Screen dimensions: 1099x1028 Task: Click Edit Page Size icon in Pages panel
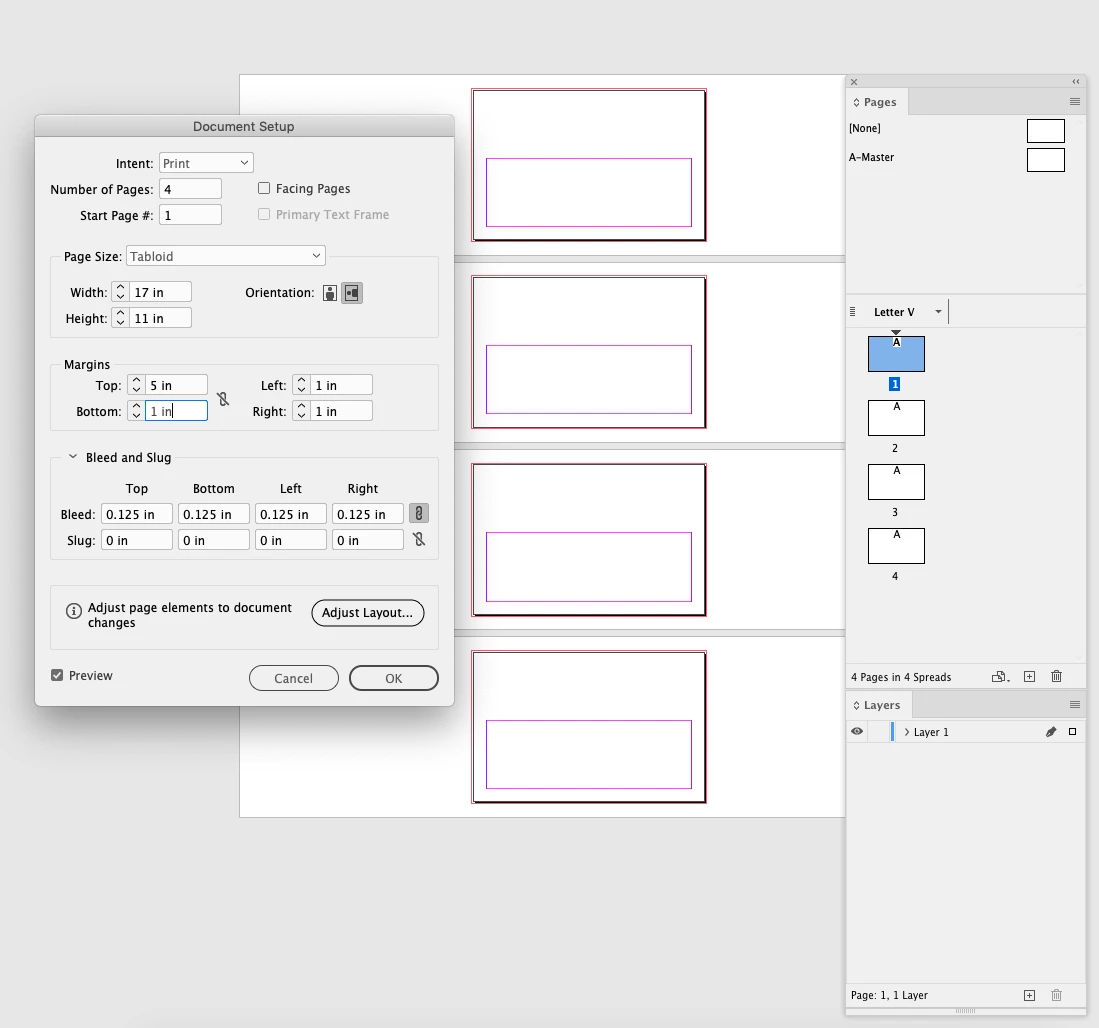[x=1000, y=677]
